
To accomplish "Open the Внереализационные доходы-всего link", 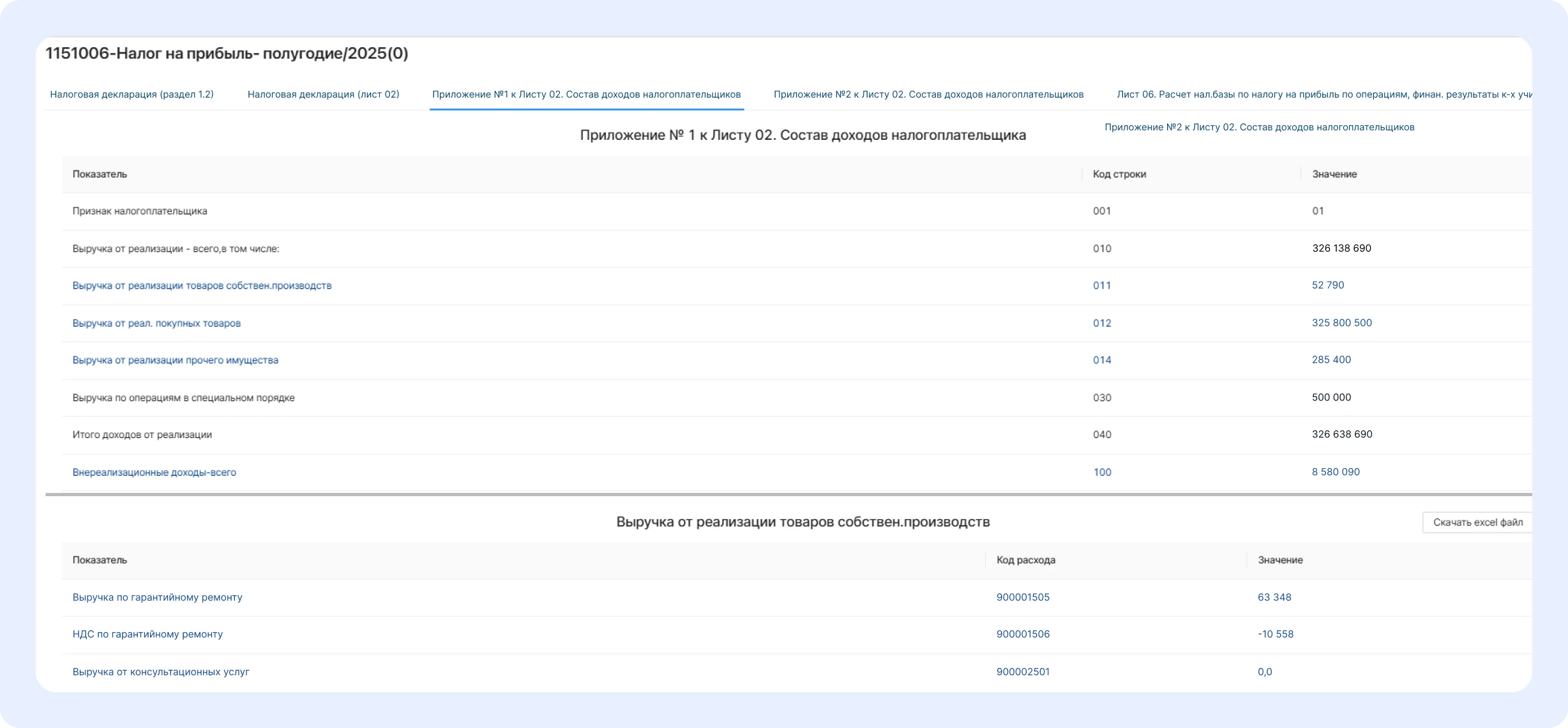I will pos(154,473).
